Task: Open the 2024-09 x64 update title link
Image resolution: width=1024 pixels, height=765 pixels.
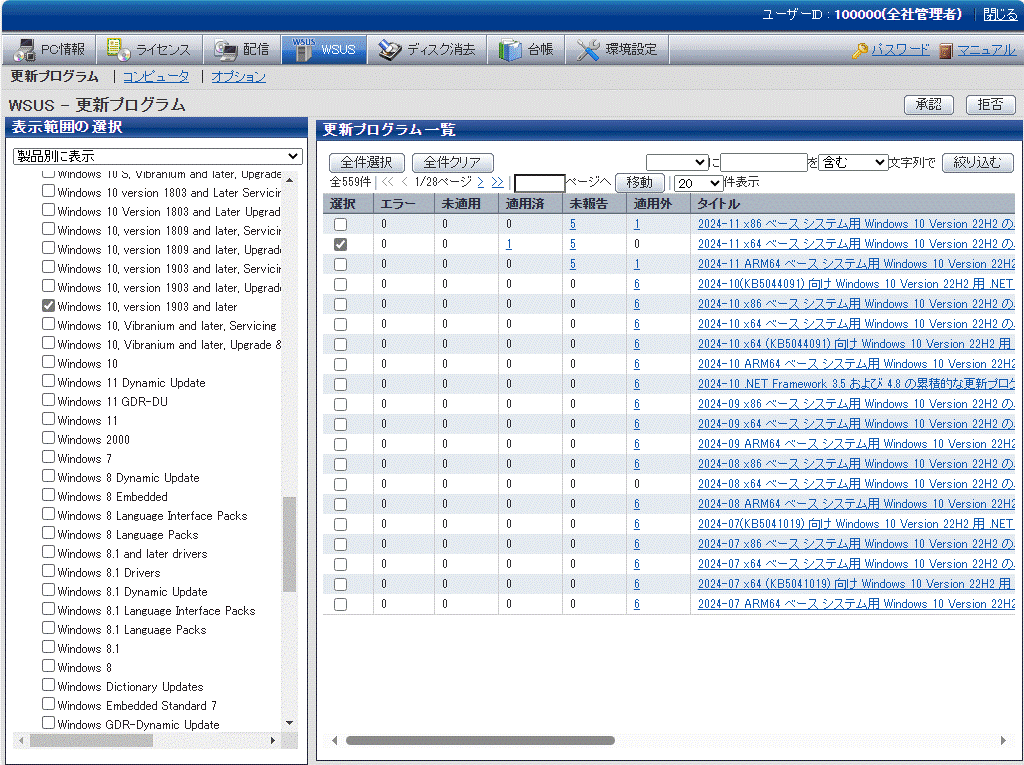Action: [856, 424]
